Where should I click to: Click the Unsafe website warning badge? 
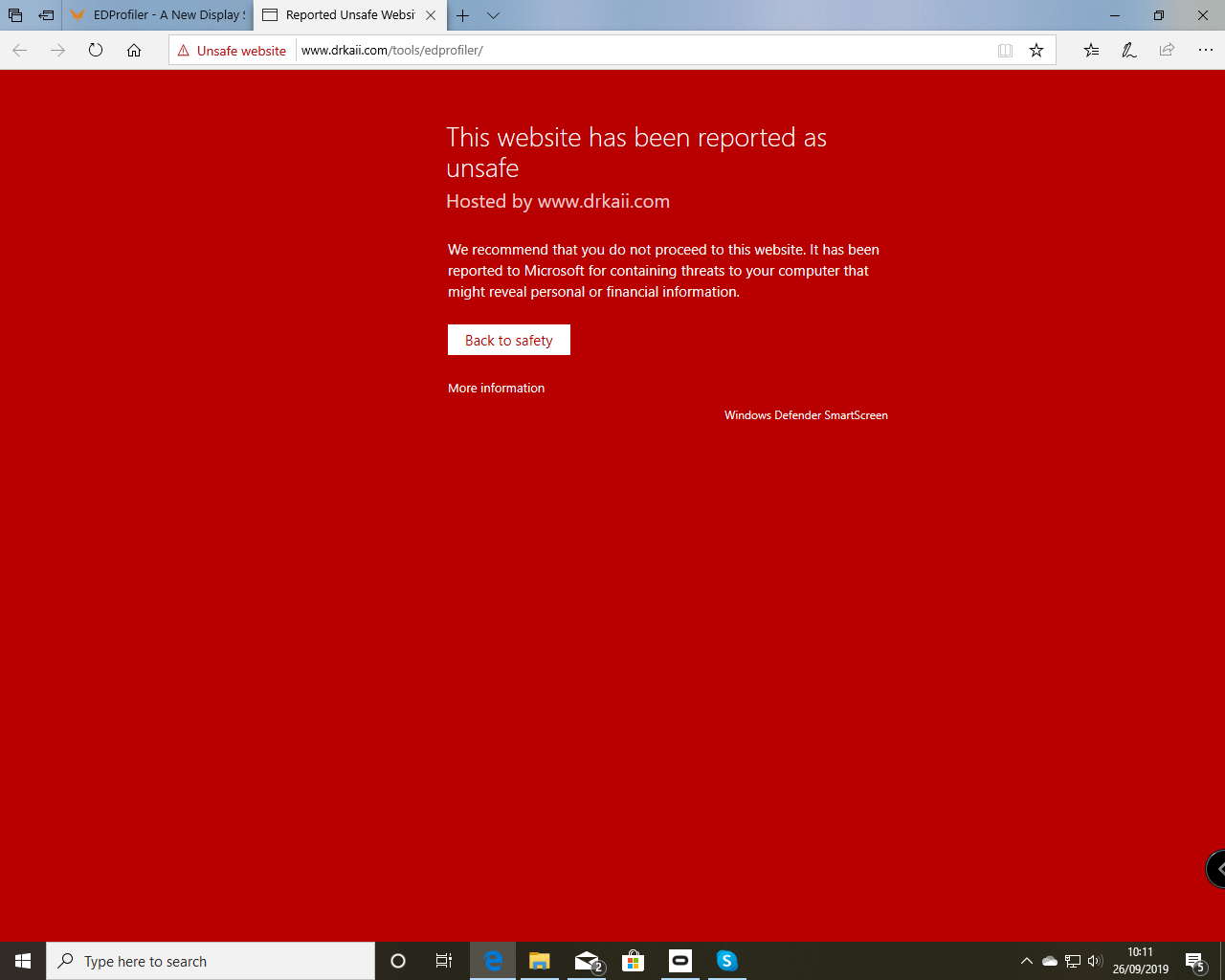point(232,51)
